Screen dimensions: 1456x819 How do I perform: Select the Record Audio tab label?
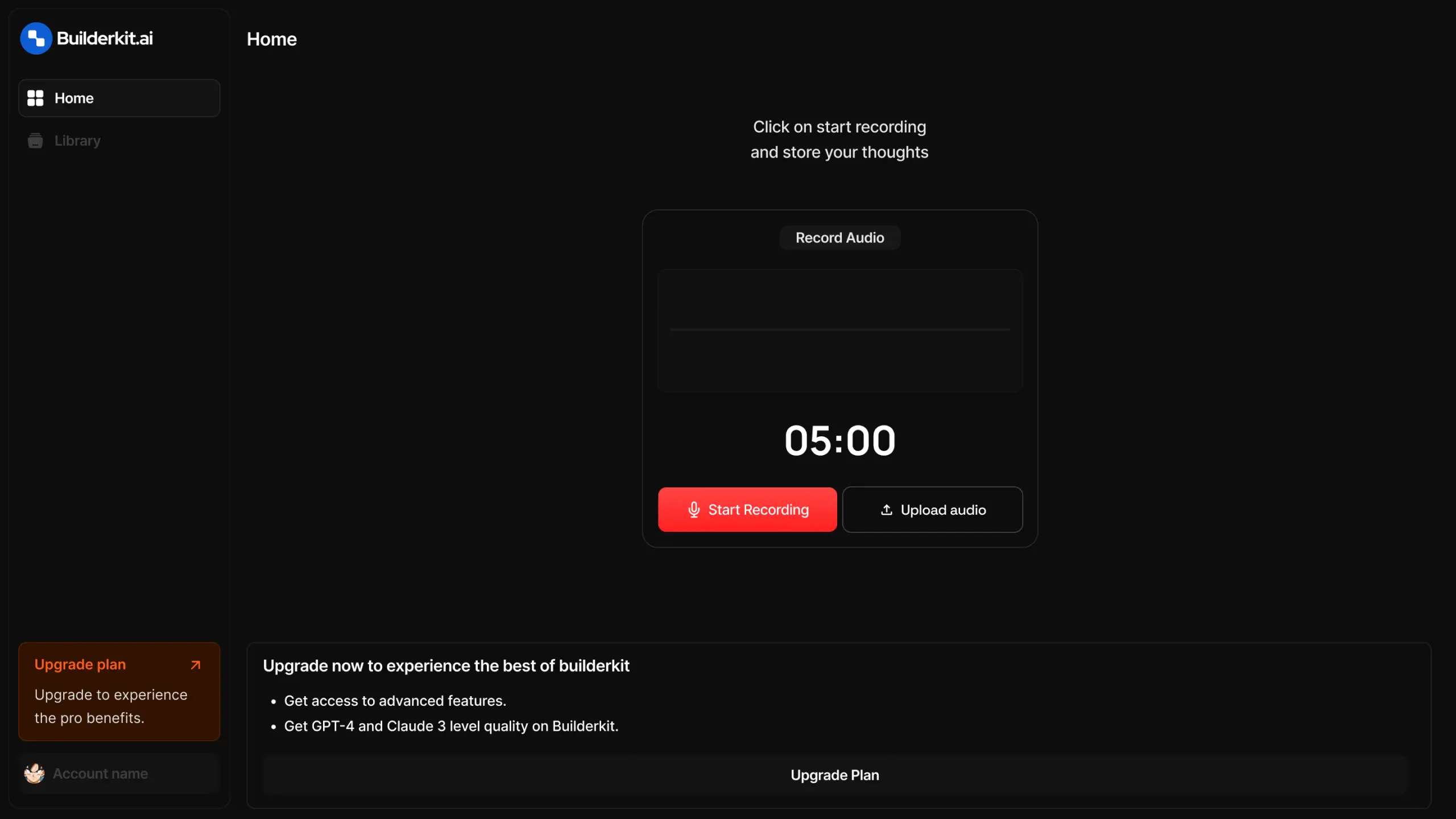click(839, 238)
